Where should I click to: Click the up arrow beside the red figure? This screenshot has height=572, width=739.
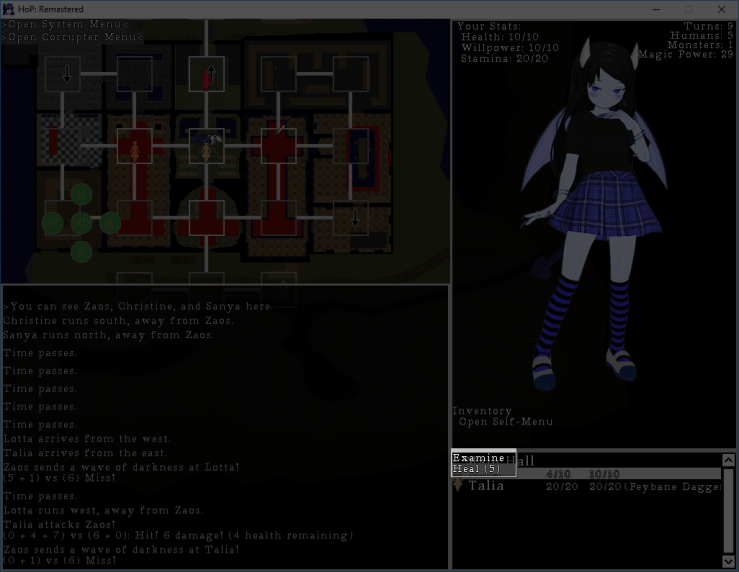[x=212, y=74]
